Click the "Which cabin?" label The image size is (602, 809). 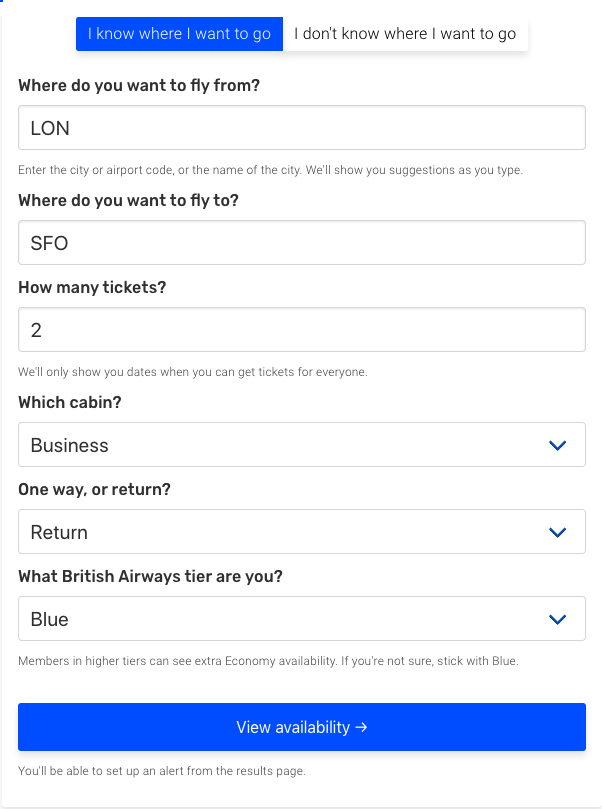[x=69, y=402]
